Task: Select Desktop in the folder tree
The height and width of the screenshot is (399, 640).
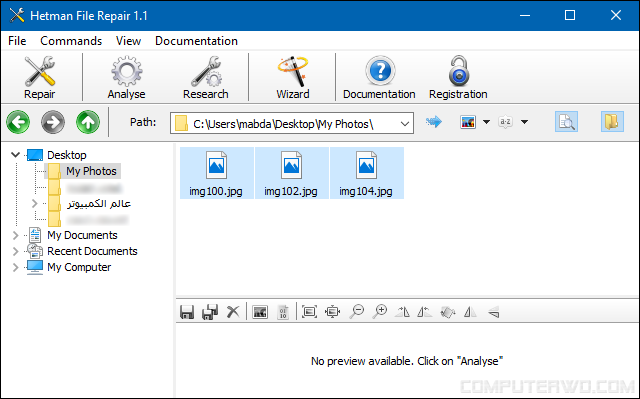Action: (x=67, y=155)
